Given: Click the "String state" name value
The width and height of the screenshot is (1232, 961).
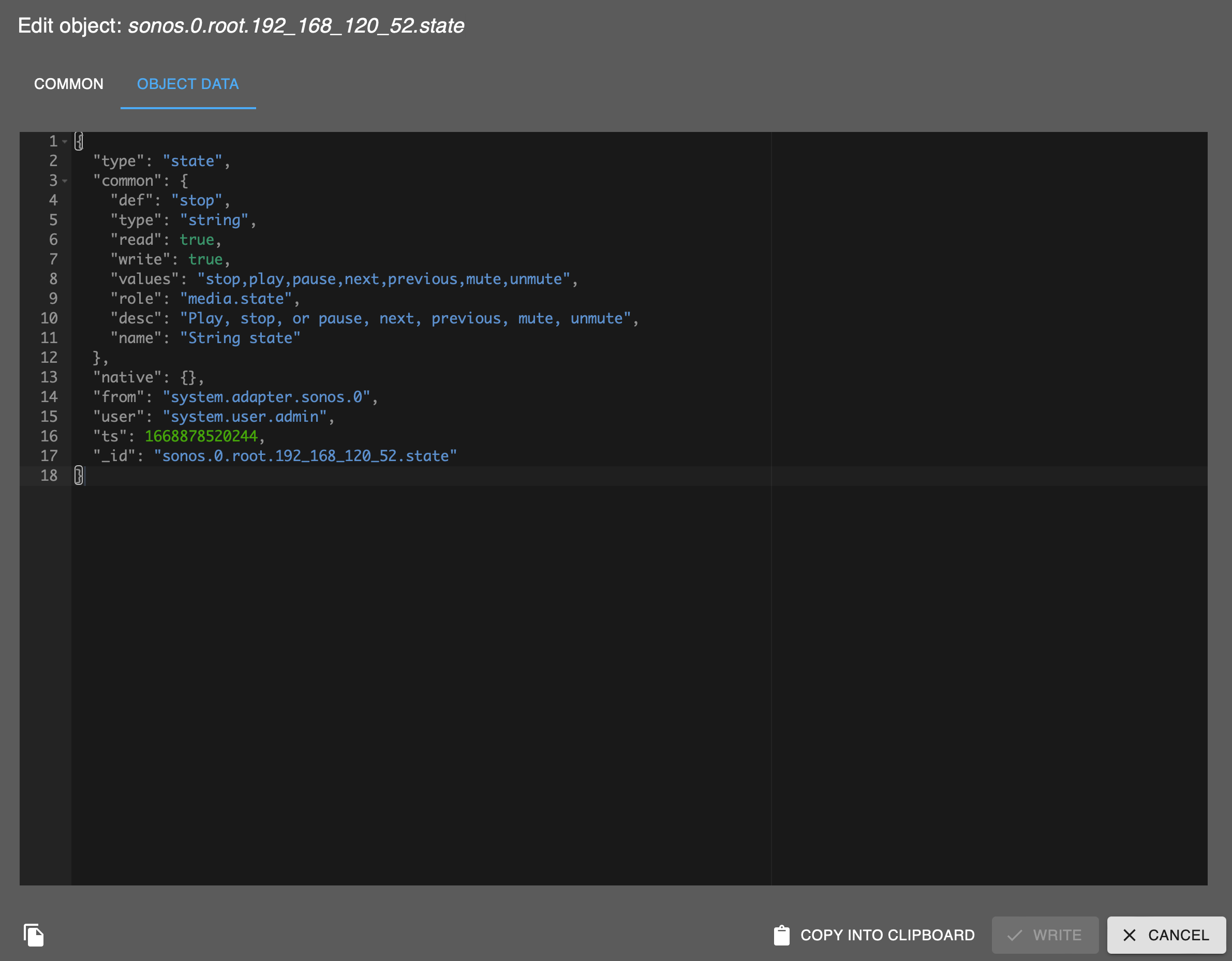Looking at the screenshot, I should pyautogui.click(x=240, y=338).
